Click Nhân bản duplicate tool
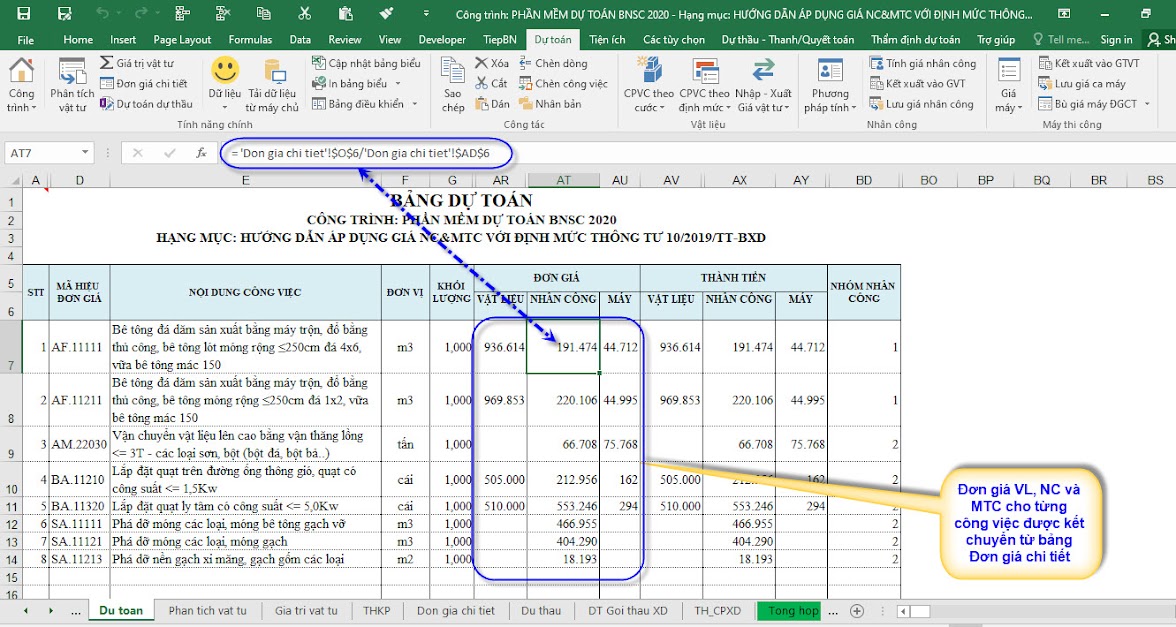Viewport: 1176px width, 627px height. [550, 104]
